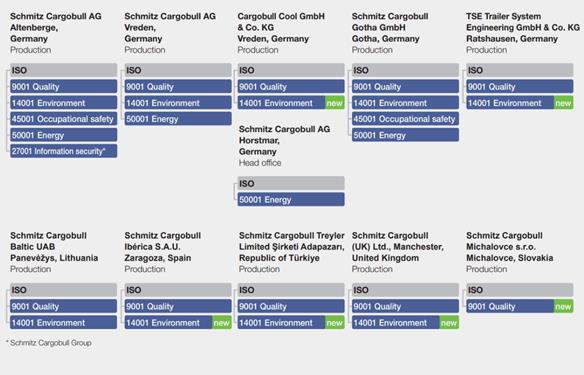Click the ISO header under Altenberge
The image size is (584, 375).
(x=64, y=70)
